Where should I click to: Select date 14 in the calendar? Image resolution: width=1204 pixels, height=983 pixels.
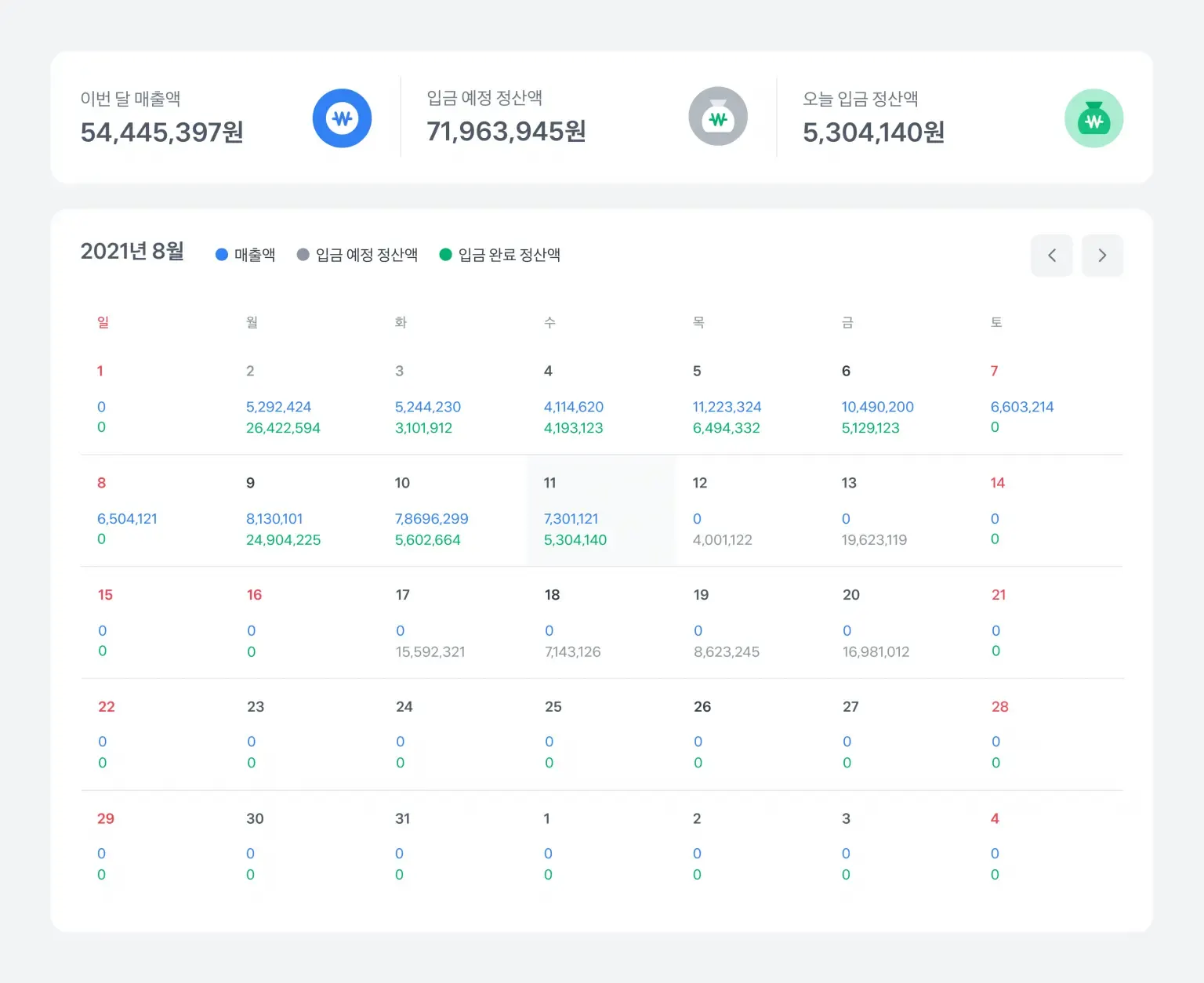pos(997,483)
